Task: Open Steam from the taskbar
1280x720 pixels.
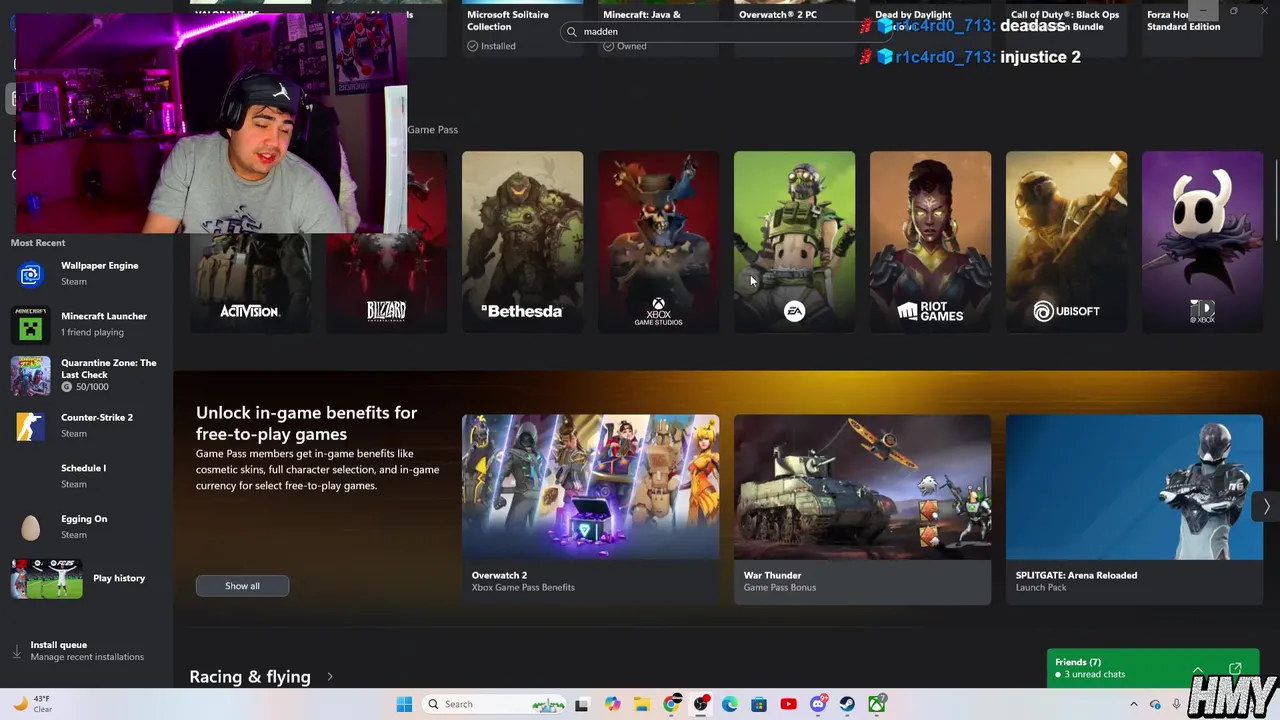Action: click(847, 704)
